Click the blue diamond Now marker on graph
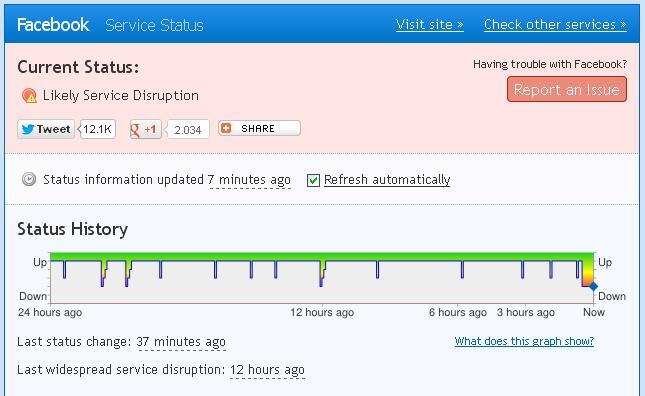 593,286
